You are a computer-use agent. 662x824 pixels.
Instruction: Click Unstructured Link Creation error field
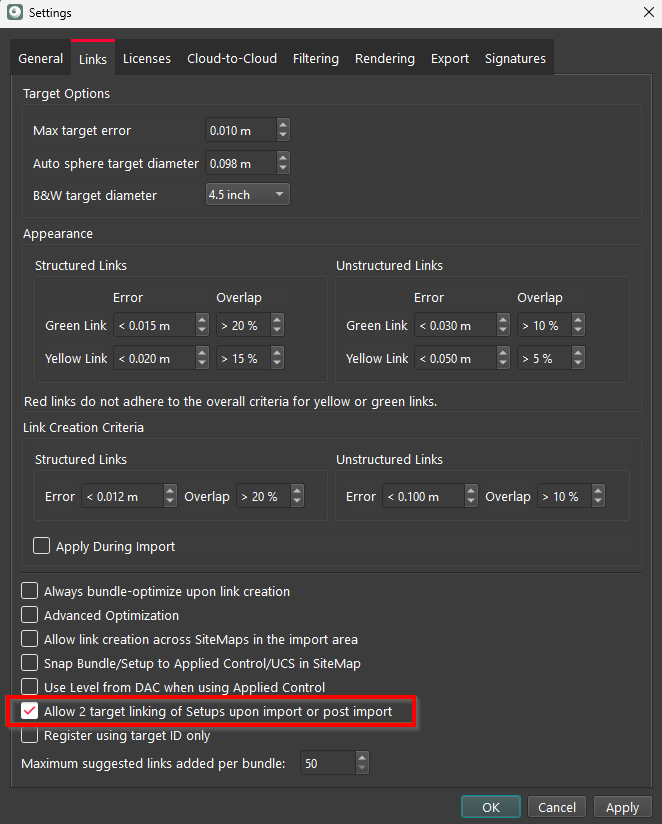423,497
